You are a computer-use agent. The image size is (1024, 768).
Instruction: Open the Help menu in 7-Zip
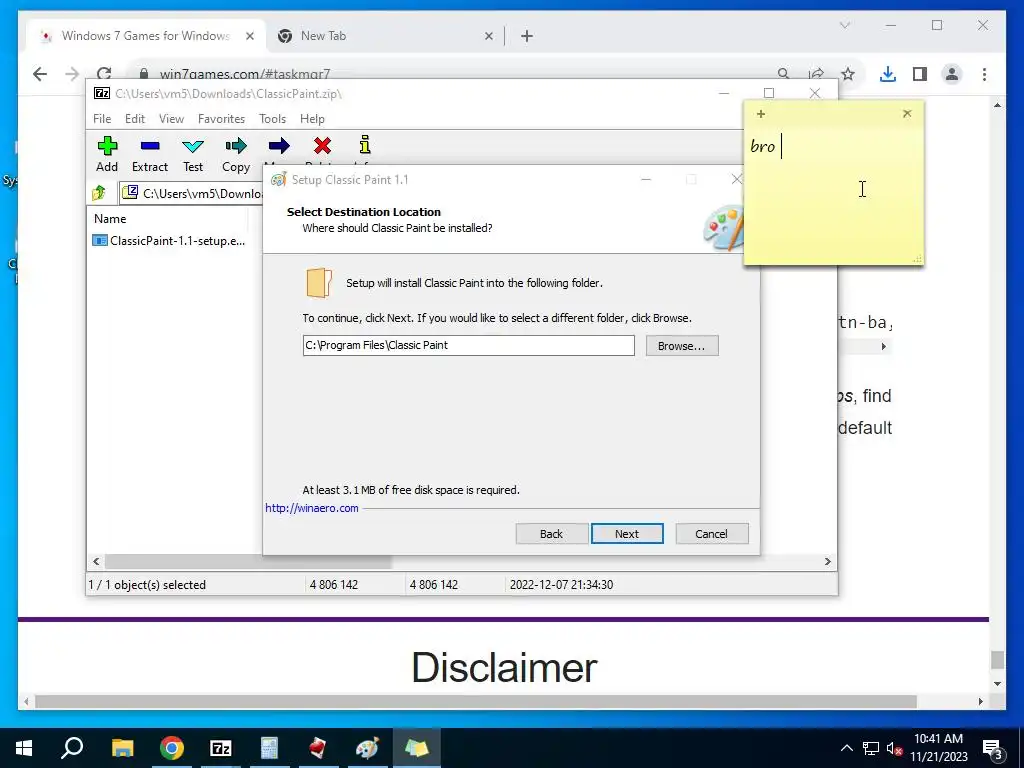click(x=312, y=119)
